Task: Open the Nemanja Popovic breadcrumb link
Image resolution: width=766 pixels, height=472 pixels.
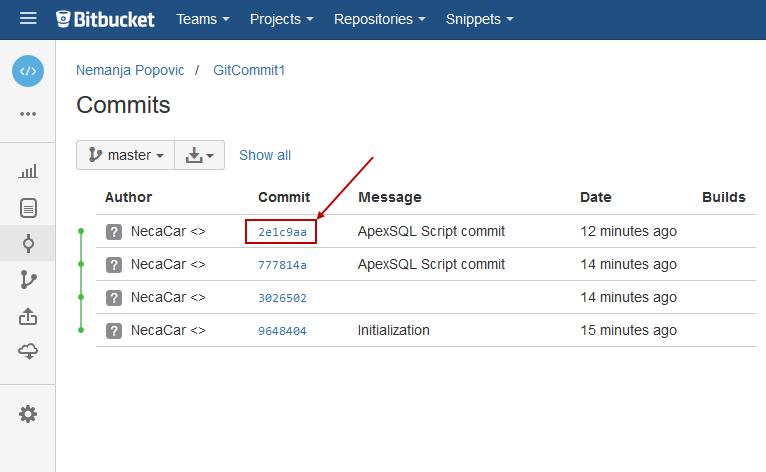Action: tap(130, 70)
